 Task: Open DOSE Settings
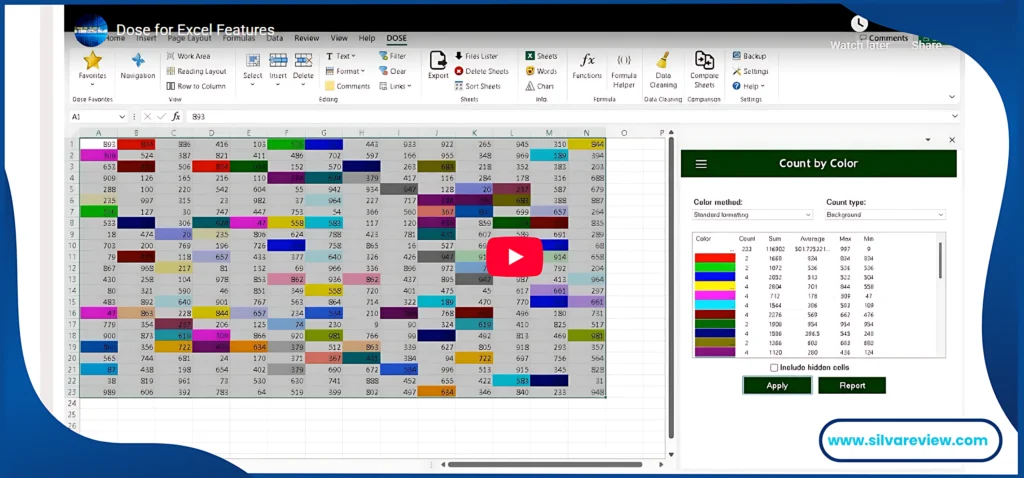(x=750, y=71)
